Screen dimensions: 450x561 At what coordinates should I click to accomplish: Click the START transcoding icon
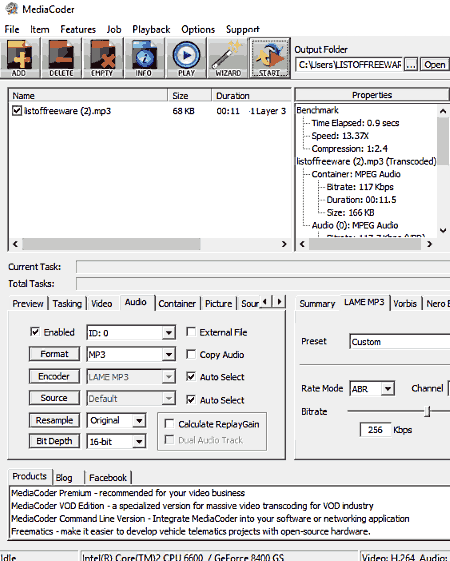click(x=270, y=58)
